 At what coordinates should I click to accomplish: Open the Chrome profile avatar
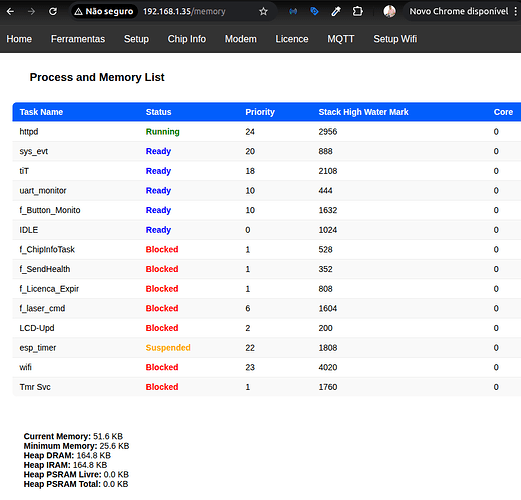tap(389, 12)
